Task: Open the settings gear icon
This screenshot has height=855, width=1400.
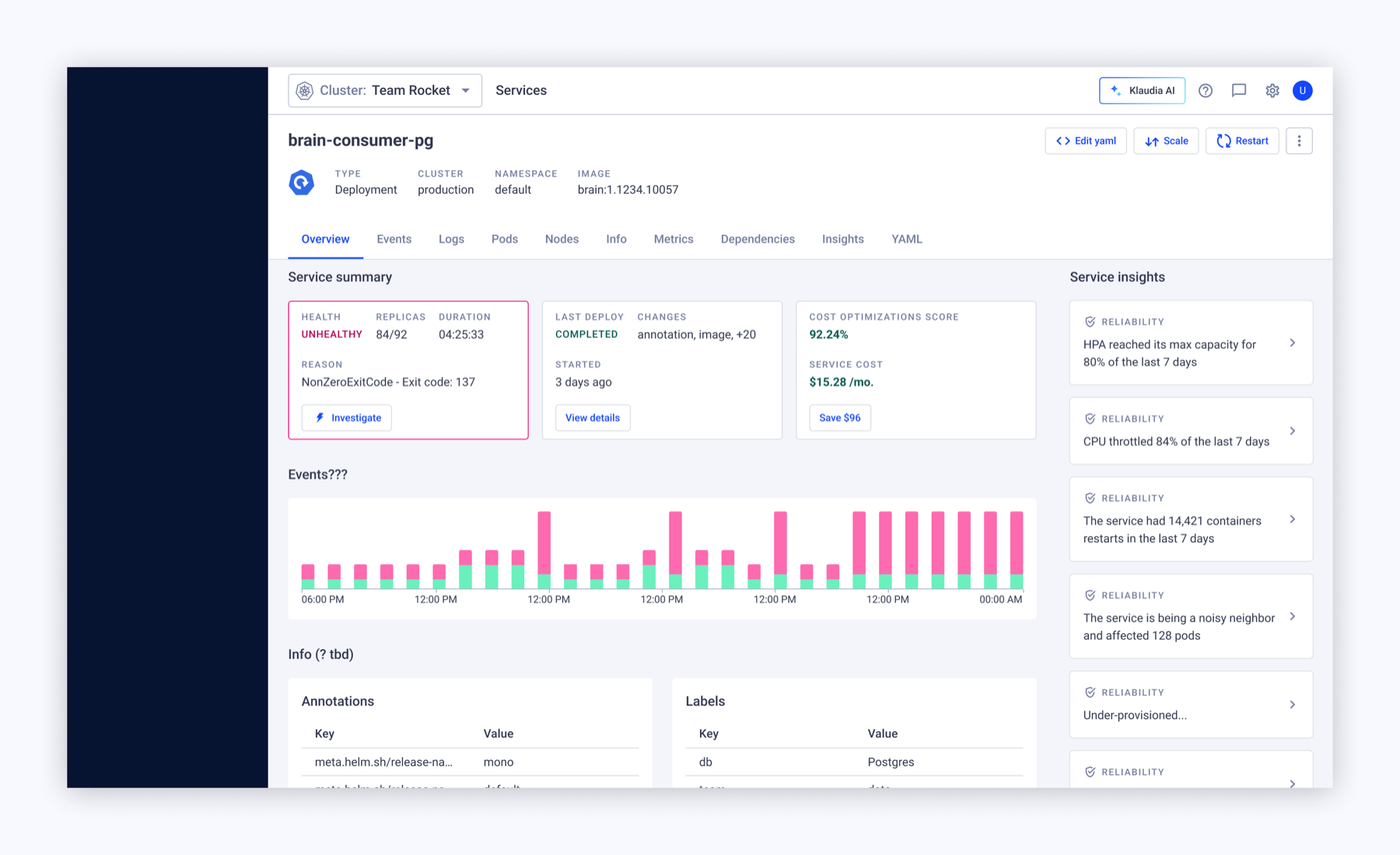Action: [x=1272, y=91]
